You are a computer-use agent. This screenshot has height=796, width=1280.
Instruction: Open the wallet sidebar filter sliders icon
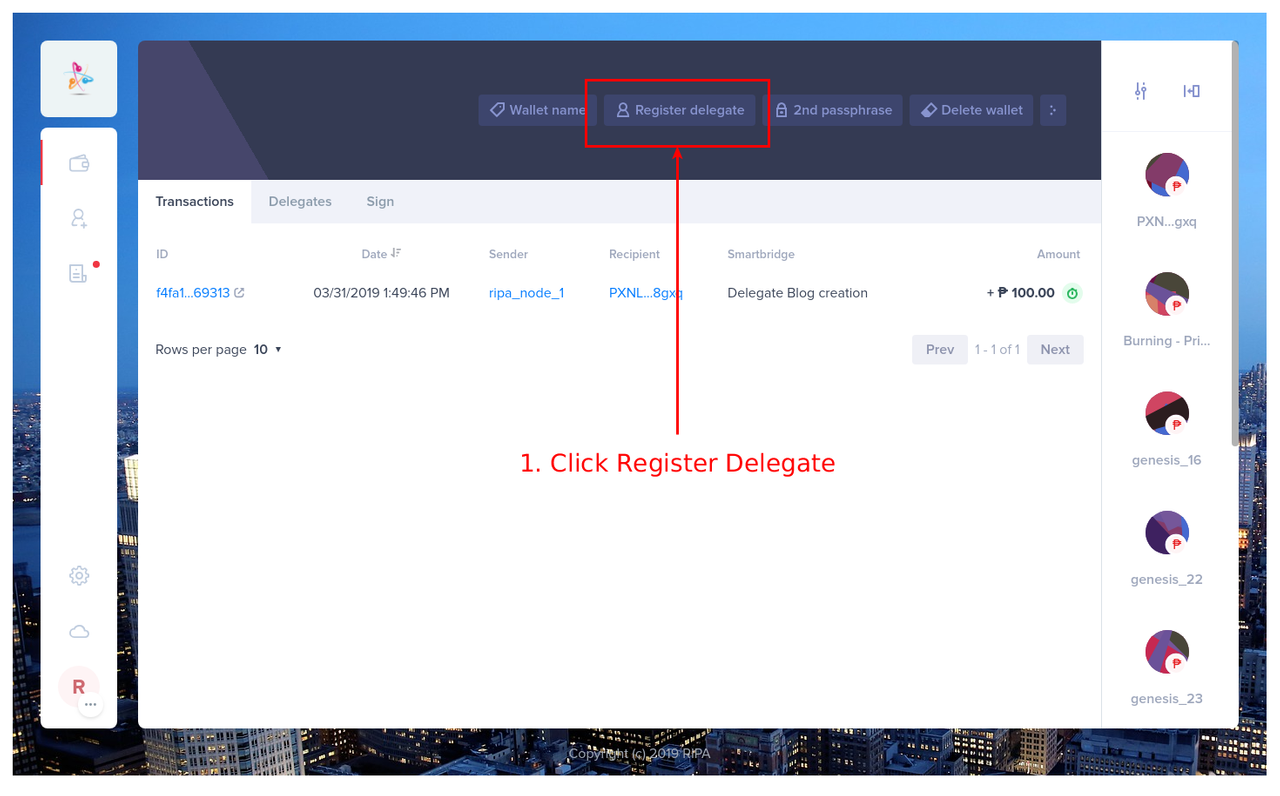click(1141, 91)
